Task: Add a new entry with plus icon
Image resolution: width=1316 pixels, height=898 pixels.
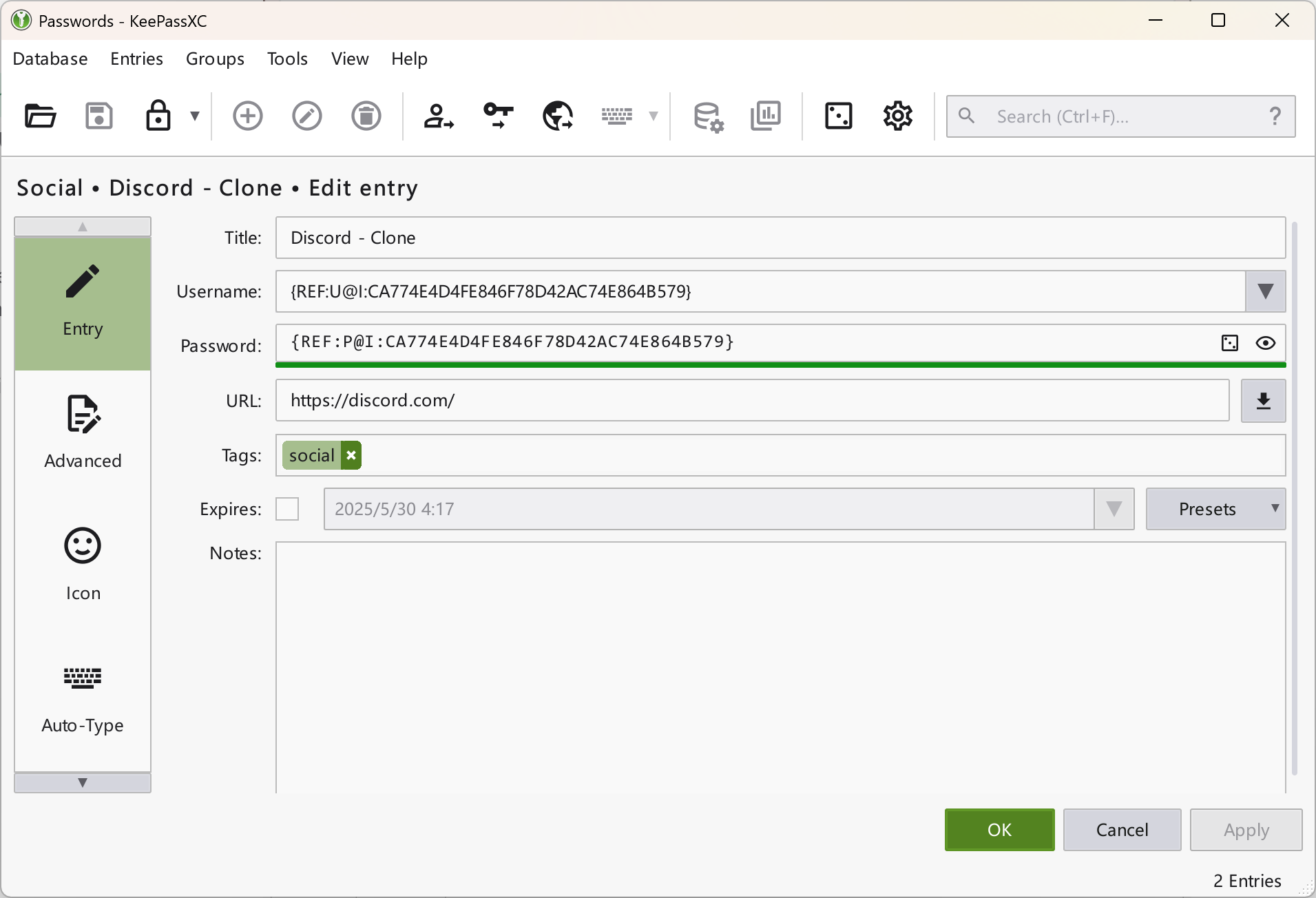Action: point(248,116)
